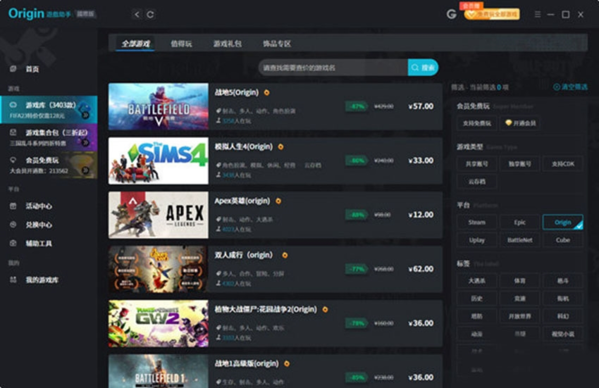This screenshot has height=388, width=599.
Task: Click the back arrow icon in title bar
Action: 137,15
